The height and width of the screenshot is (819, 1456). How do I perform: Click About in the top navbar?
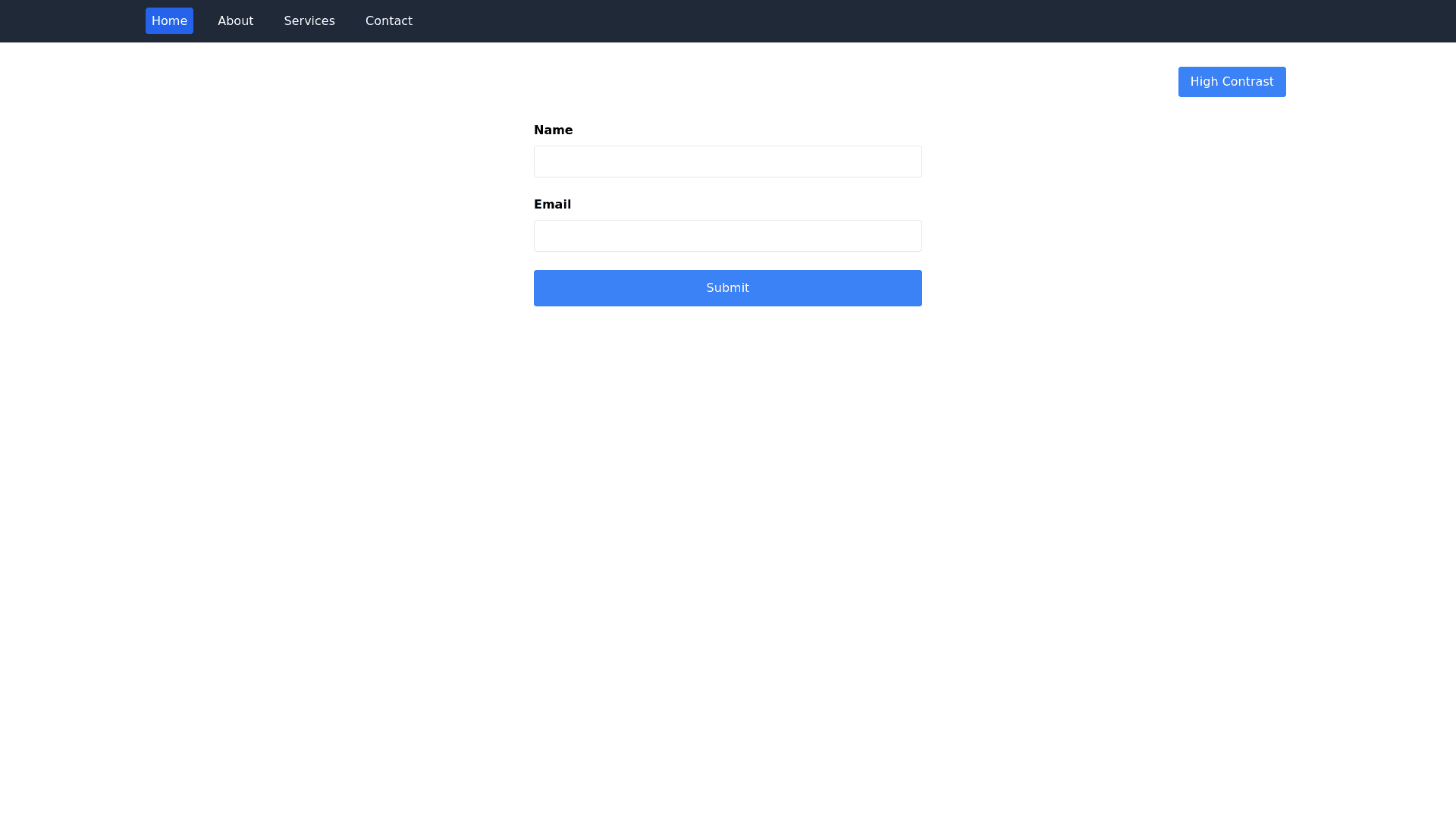tap(235, 21)
